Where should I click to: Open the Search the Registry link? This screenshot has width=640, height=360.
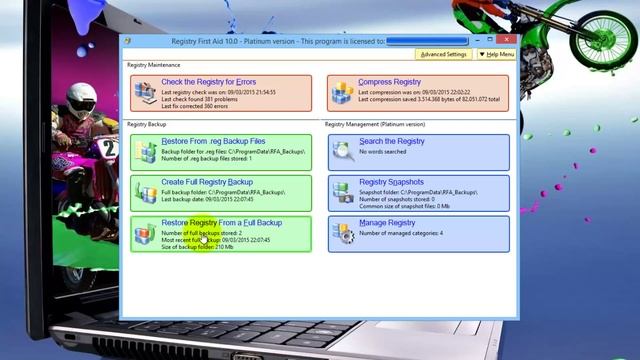pos(392,141)
